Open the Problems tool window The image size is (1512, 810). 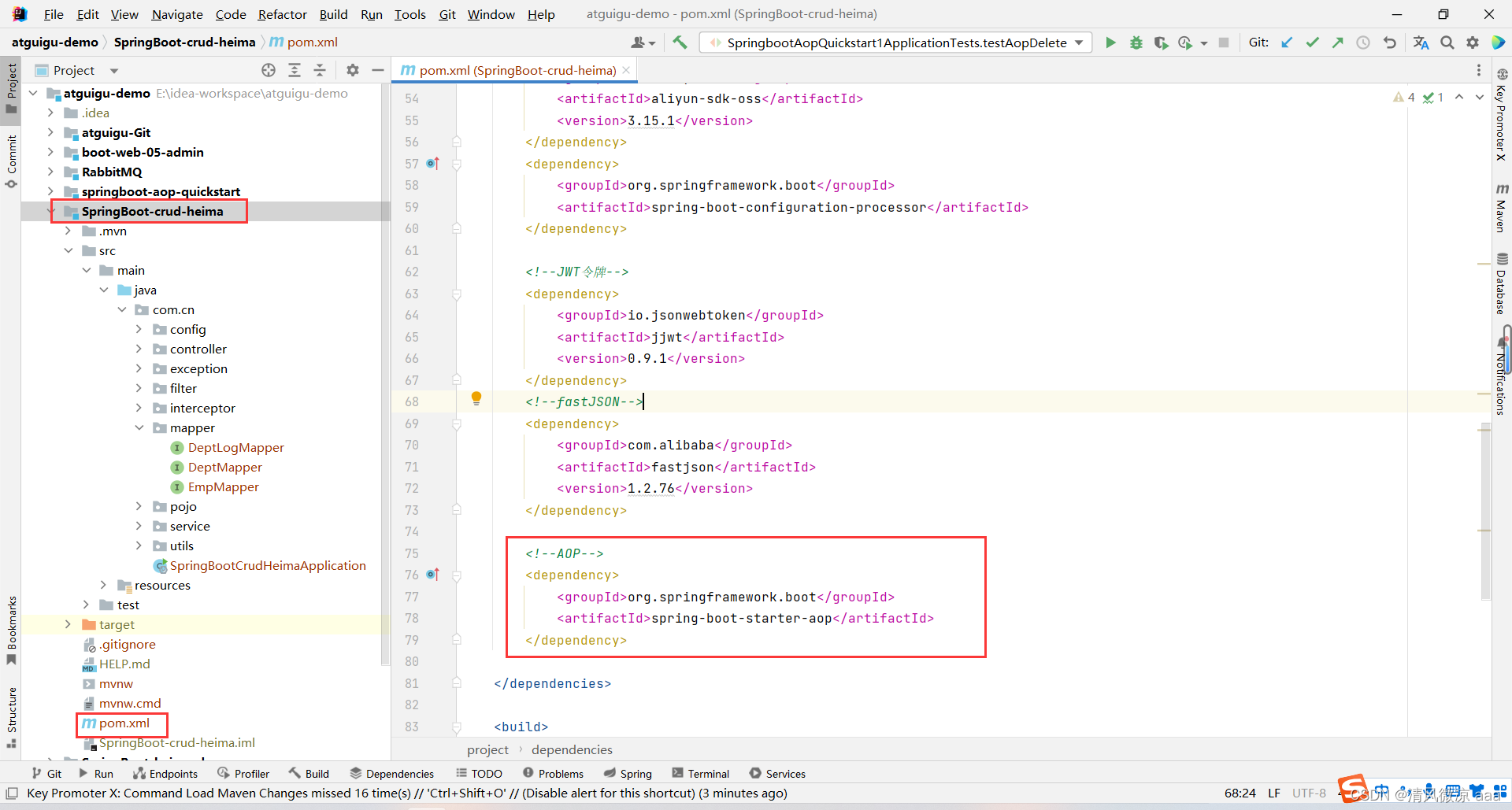tap(553, 774)
